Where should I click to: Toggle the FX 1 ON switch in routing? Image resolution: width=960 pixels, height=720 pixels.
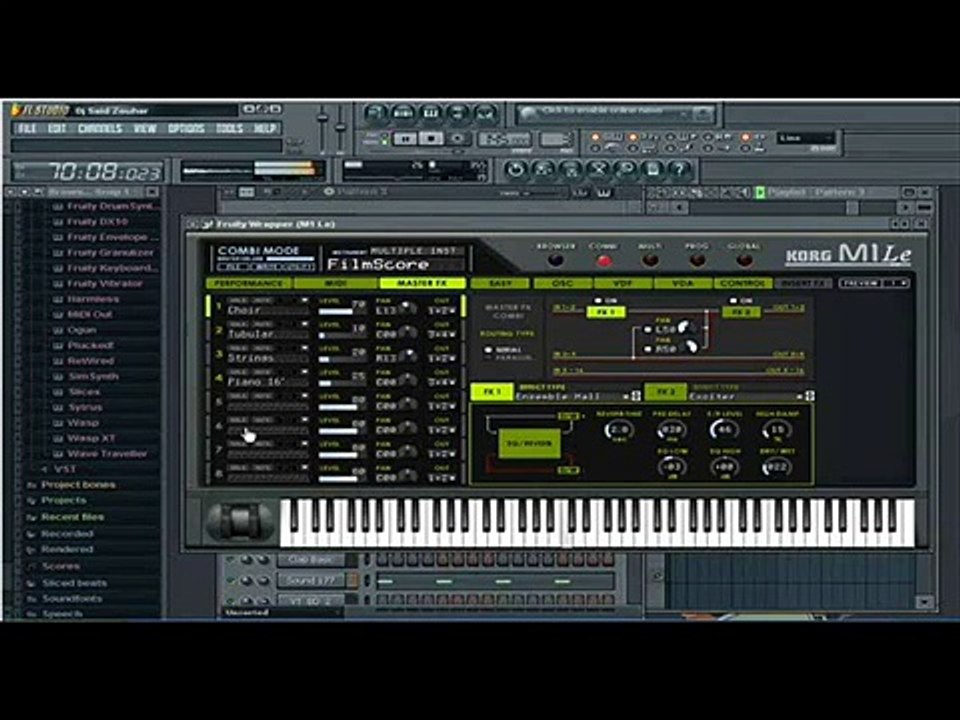coord(599,301)
